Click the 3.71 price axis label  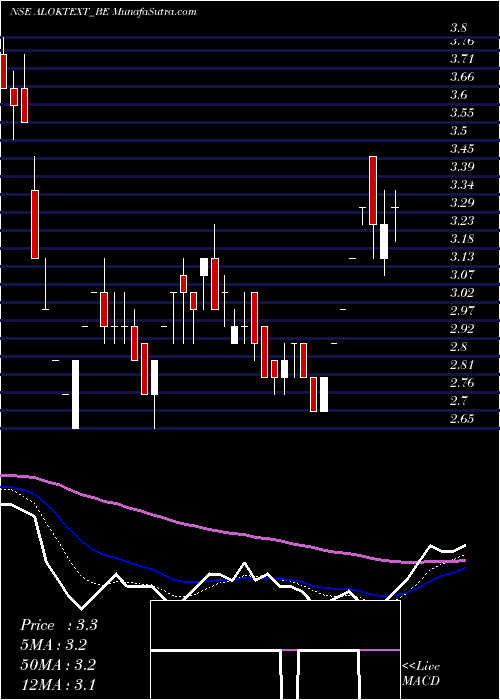462,59
